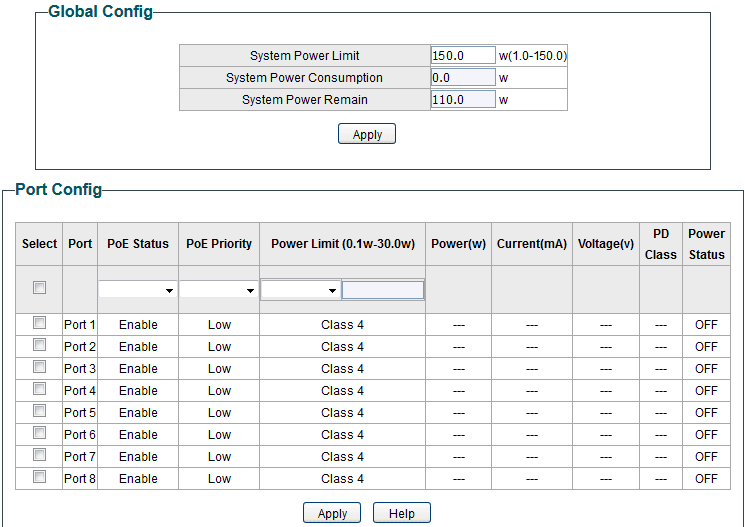Enable the Port 7 checkbox
Screen dimensions: 745x527
point(39,454)
